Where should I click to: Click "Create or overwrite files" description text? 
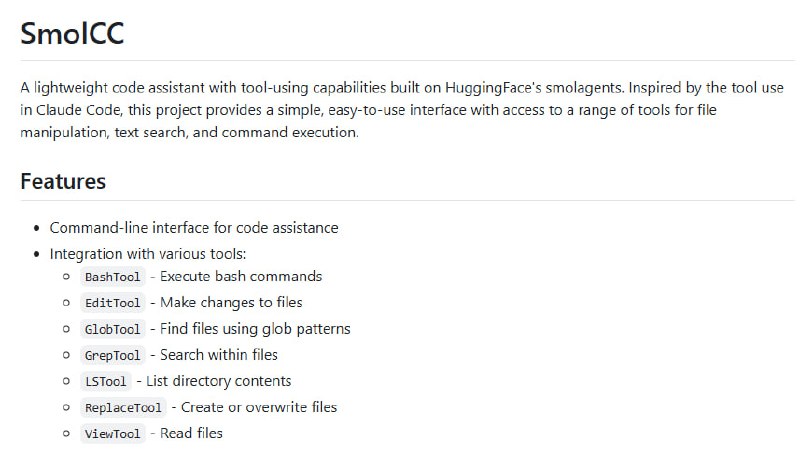point(260,407)
